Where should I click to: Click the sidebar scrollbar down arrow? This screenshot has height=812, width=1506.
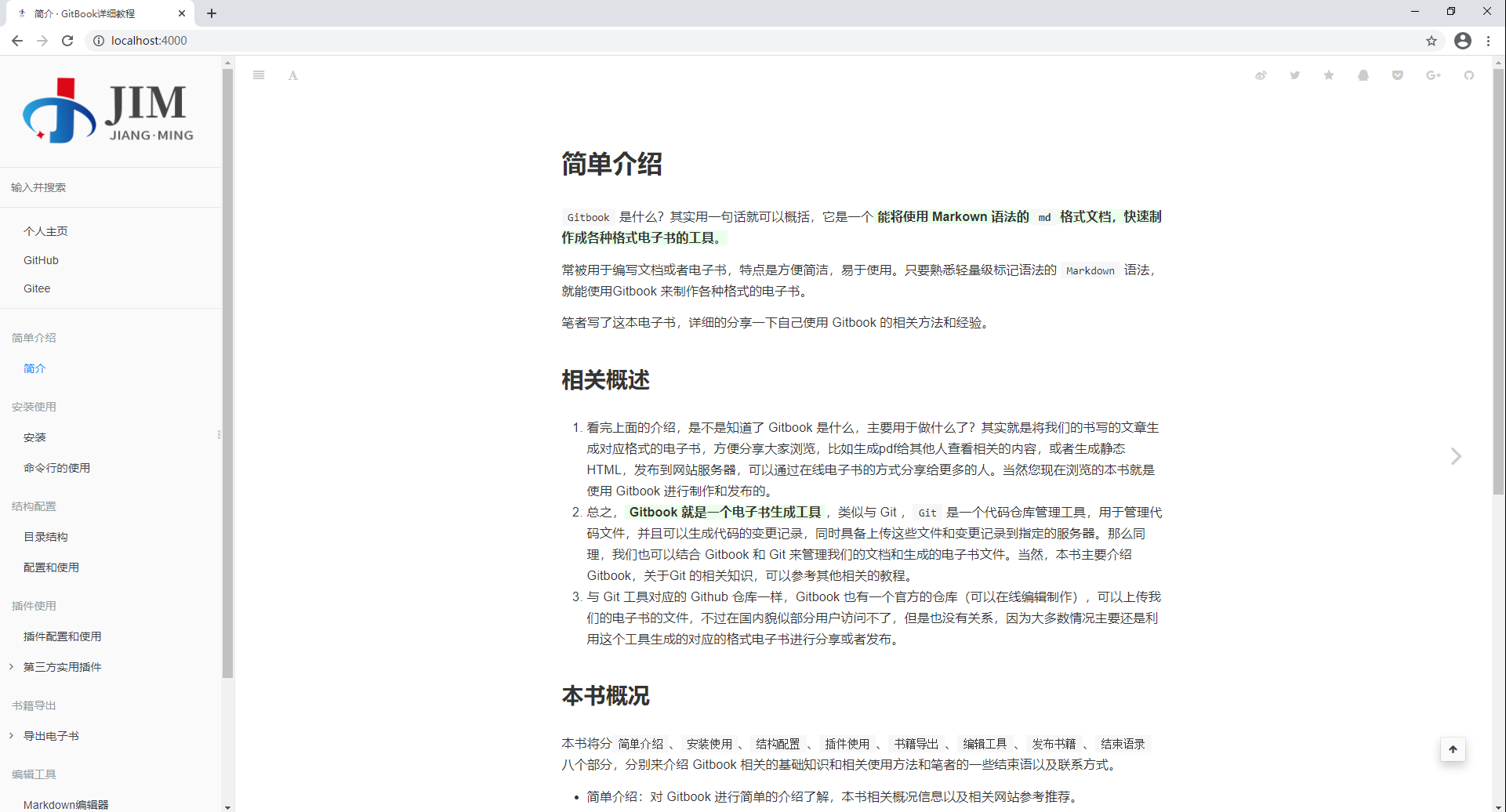tap(227, 807)
